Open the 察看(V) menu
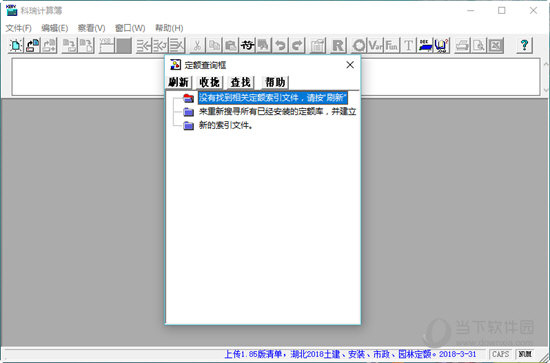Screen dimensions: 550x363 pos(91,28)
